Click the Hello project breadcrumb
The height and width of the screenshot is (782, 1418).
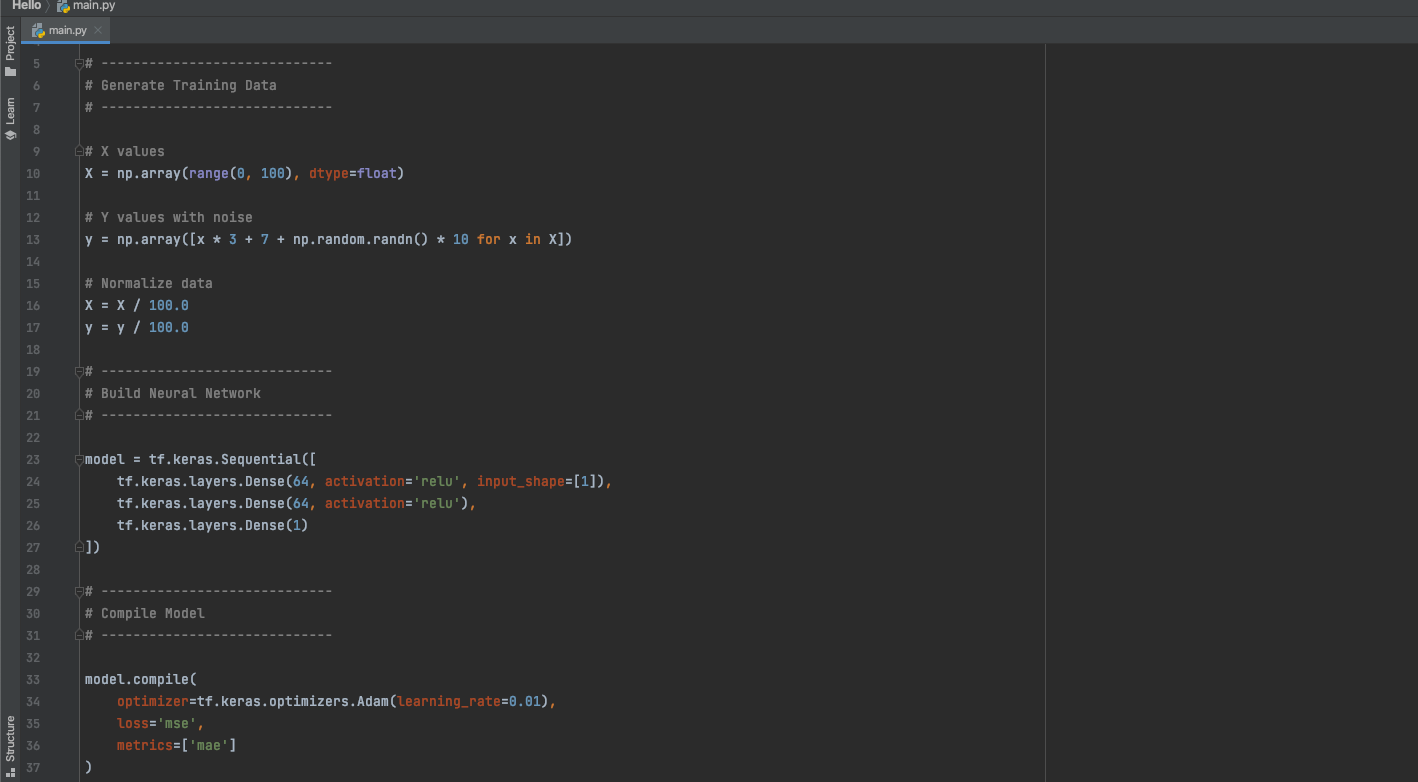click(x=26, y=6)
